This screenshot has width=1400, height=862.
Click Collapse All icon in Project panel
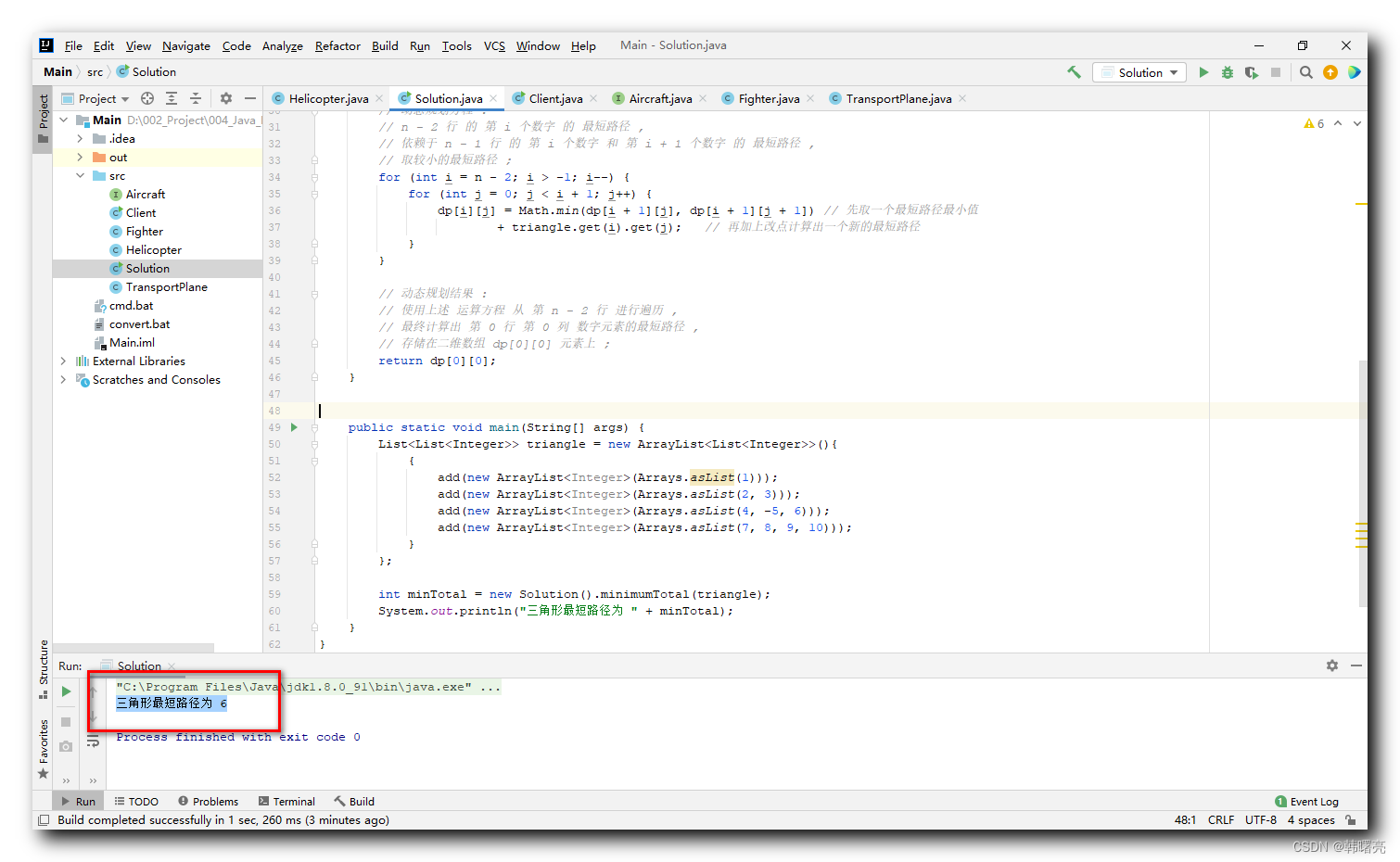(196, 98)
